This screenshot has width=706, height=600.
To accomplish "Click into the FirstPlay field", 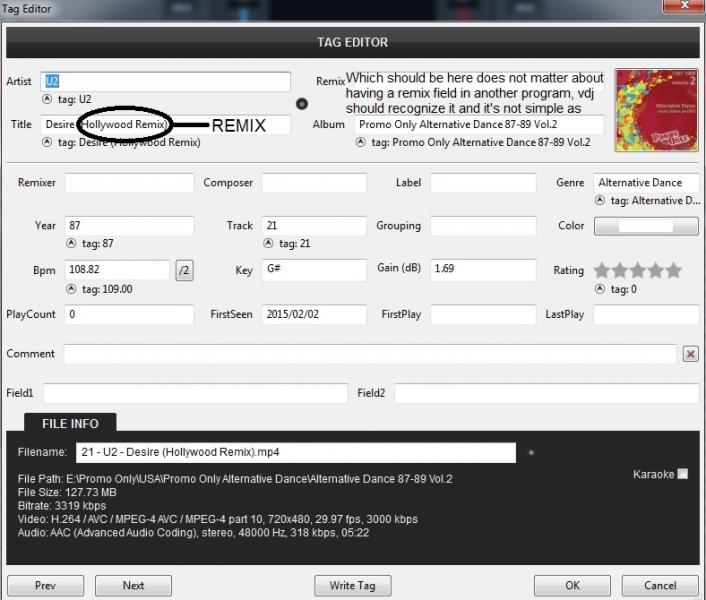I will coord(483,314).
